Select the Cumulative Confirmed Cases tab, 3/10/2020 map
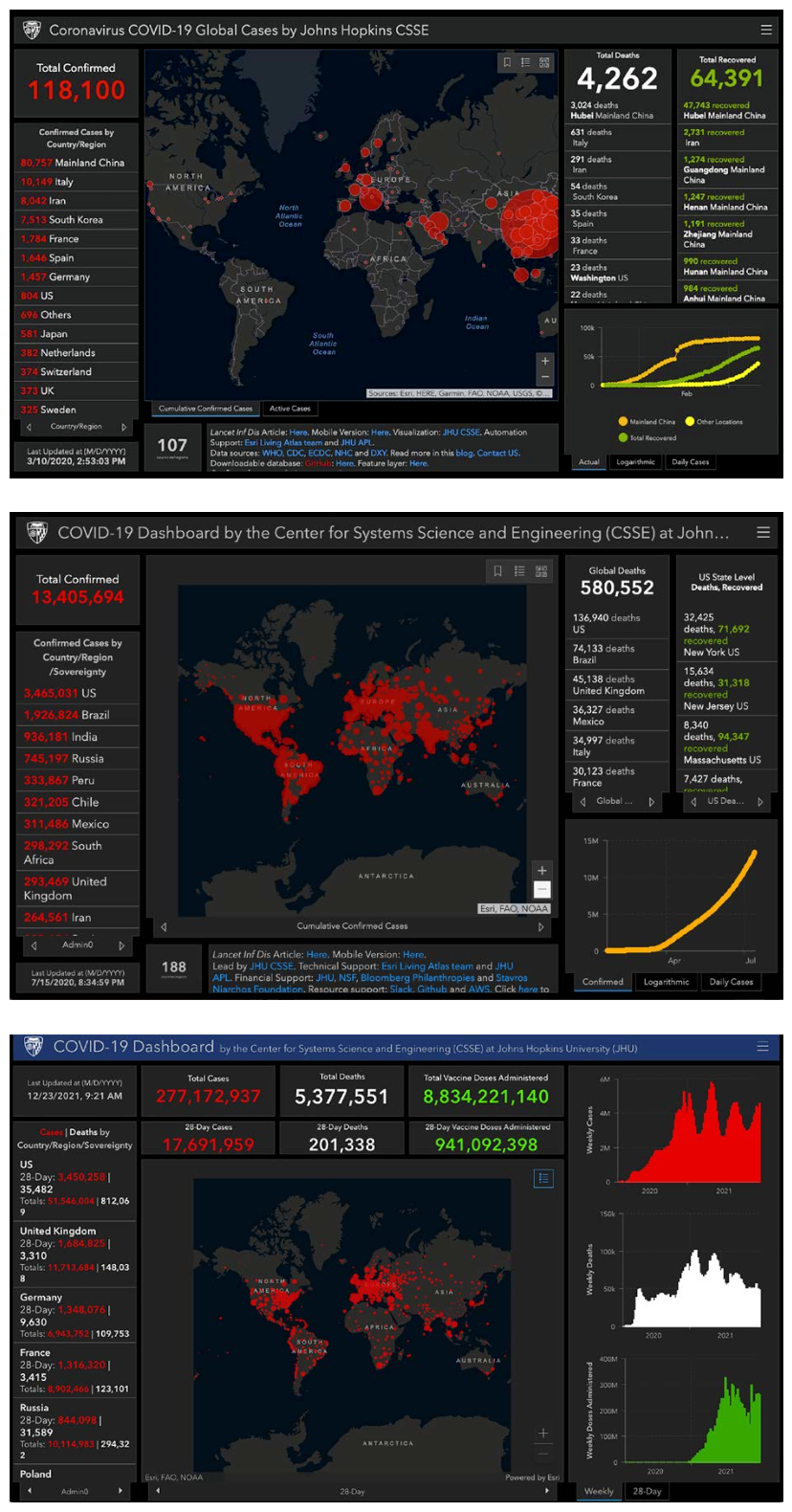792x1512 pixels. point(206,409)
